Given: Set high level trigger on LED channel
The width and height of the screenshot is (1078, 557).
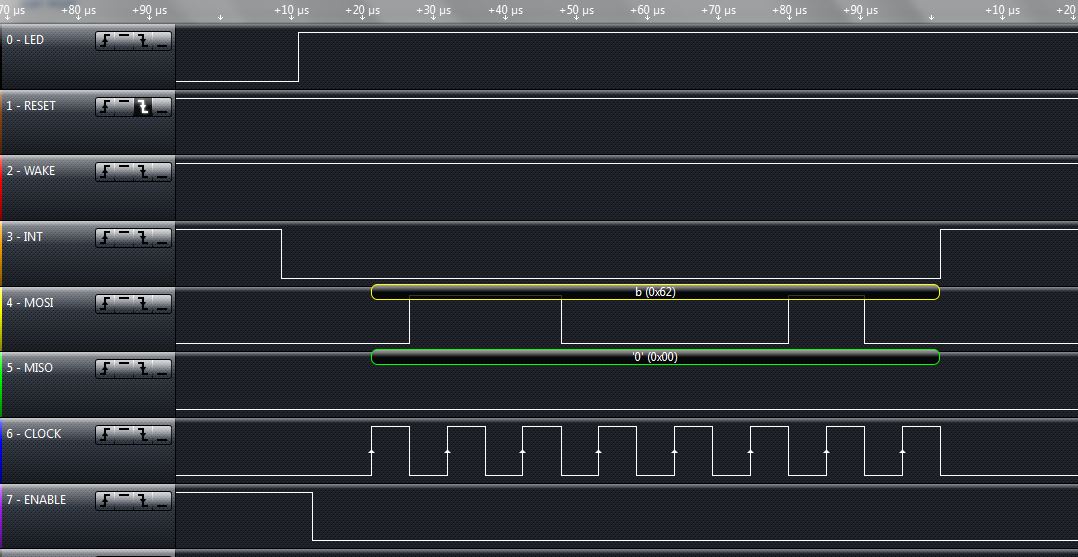Looking at the screenshot, I should click(x=124, y=41).
